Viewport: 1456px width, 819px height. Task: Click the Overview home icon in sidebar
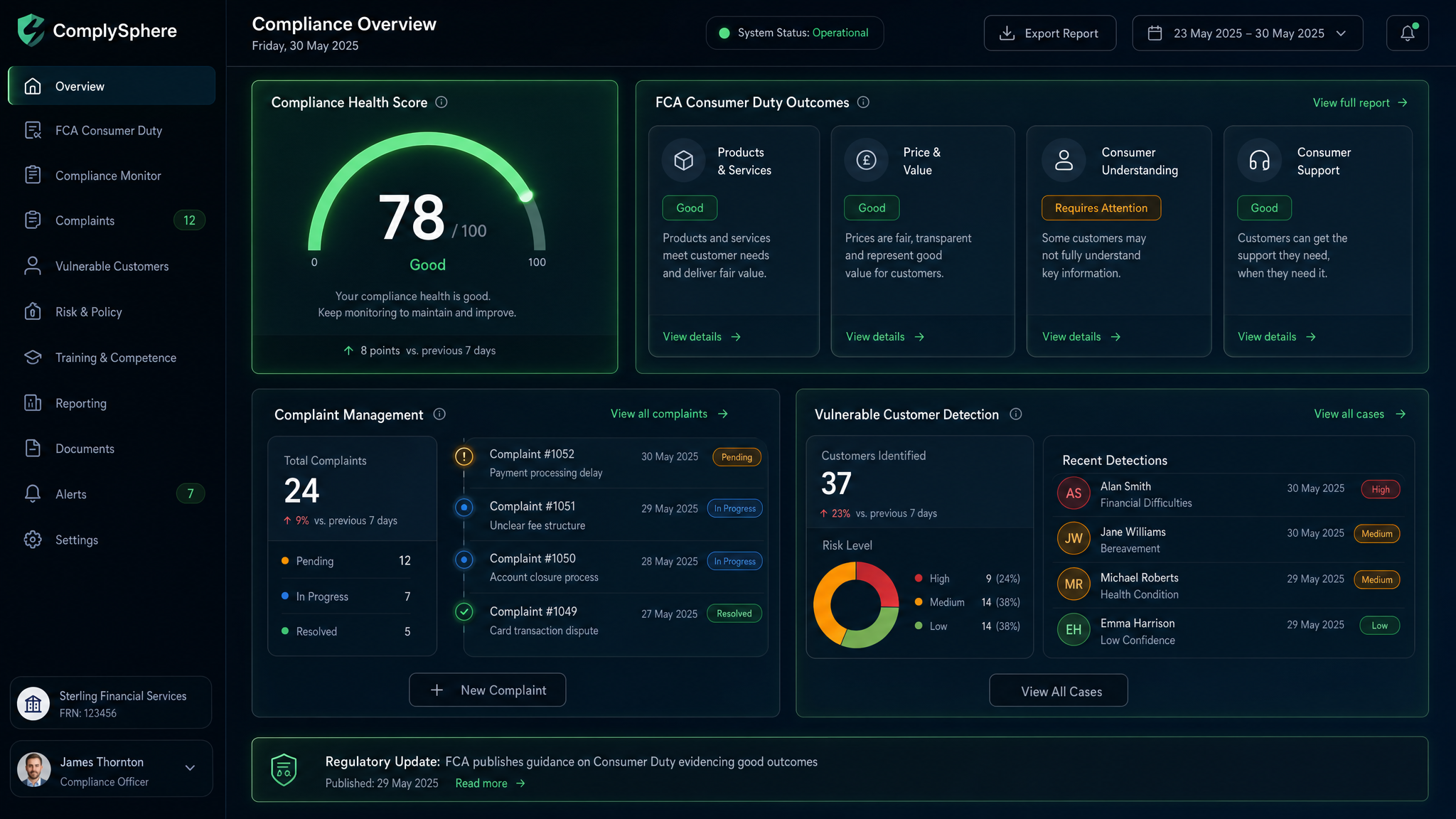pos(33,86)
